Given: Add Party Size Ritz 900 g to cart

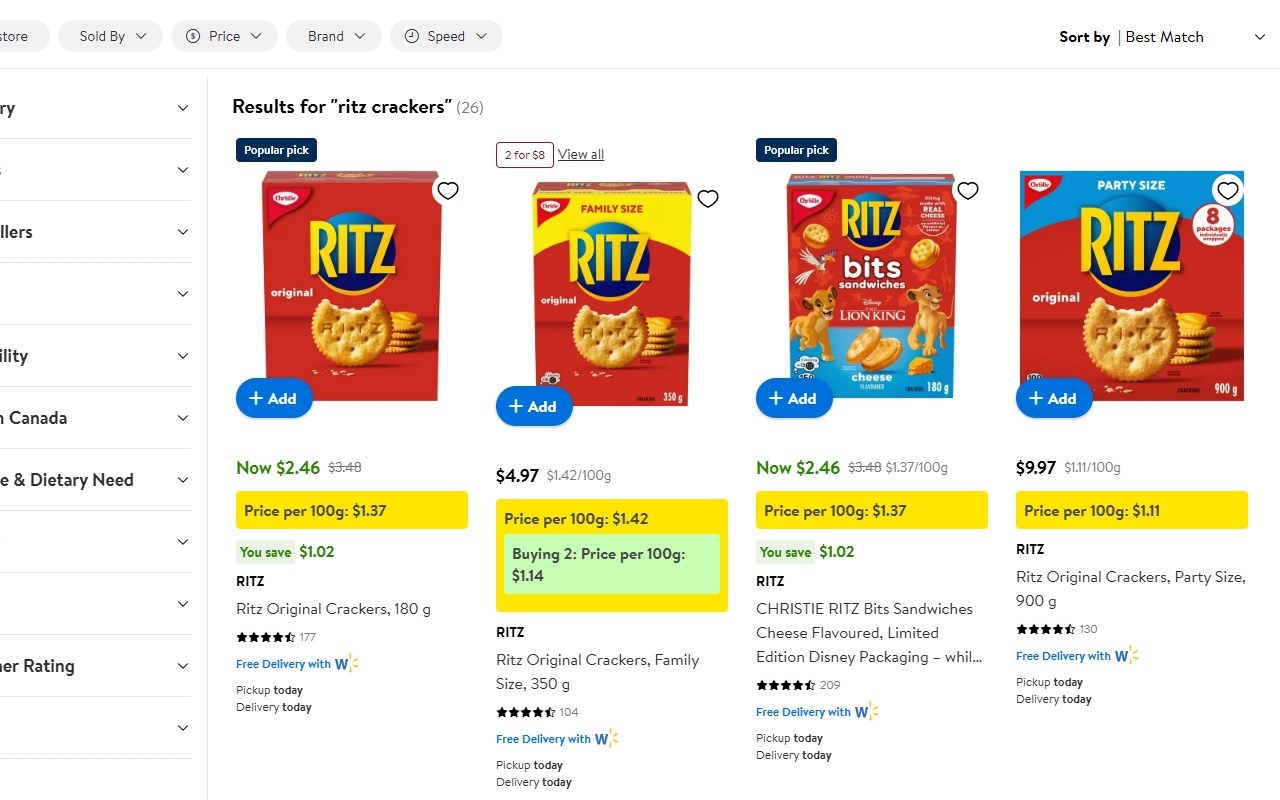Looking at the screenshot, I should [1054, 398].
